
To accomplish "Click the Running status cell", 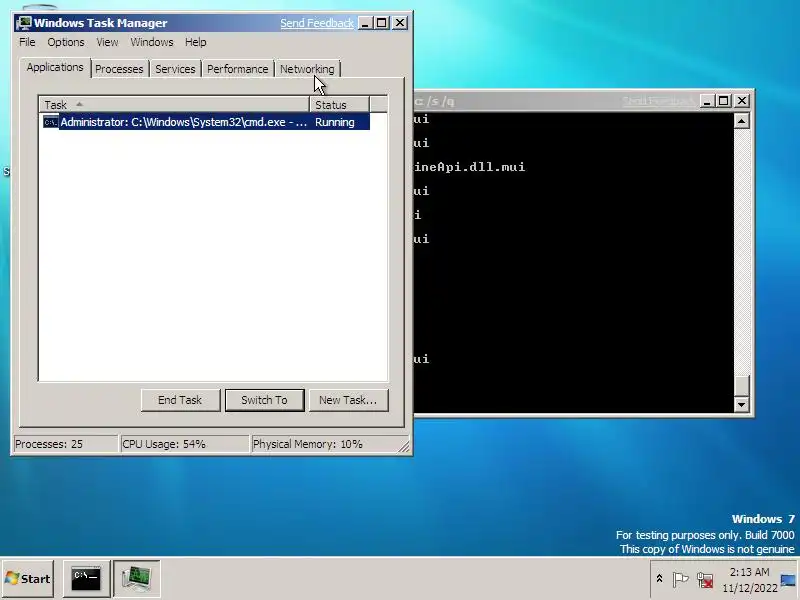I will [335, 122].
